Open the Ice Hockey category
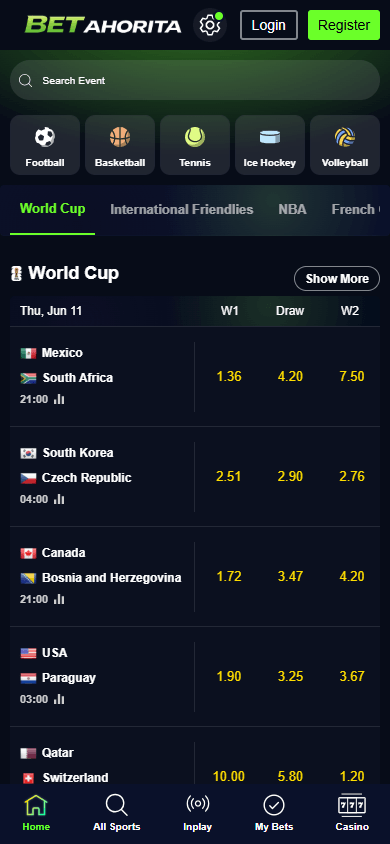Image resolution: width=390 pixels, height=844 pixels. coord(270,145)
